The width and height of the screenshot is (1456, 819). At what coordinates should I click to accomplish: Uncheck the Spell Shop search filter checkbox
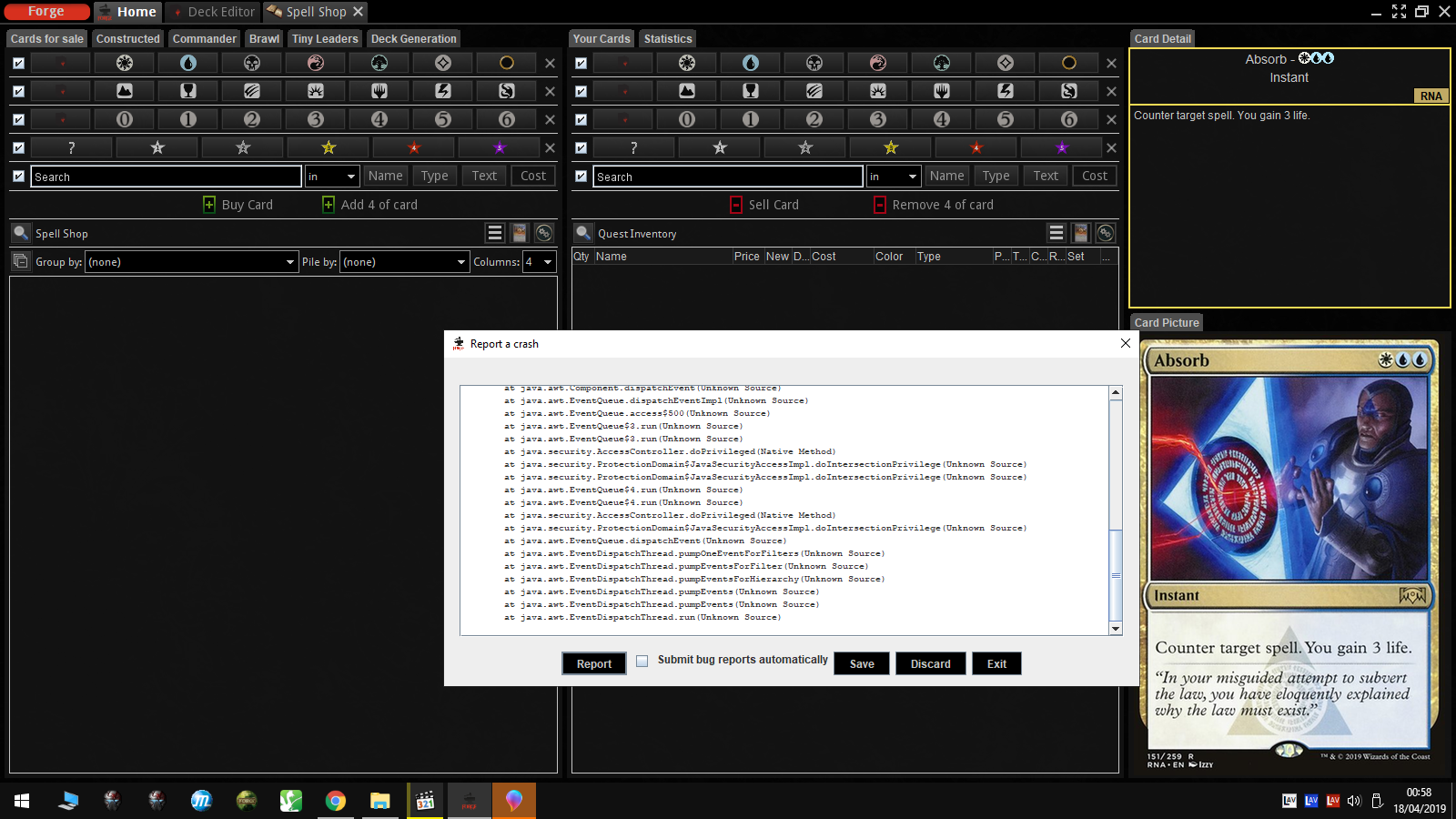point(18,176)
